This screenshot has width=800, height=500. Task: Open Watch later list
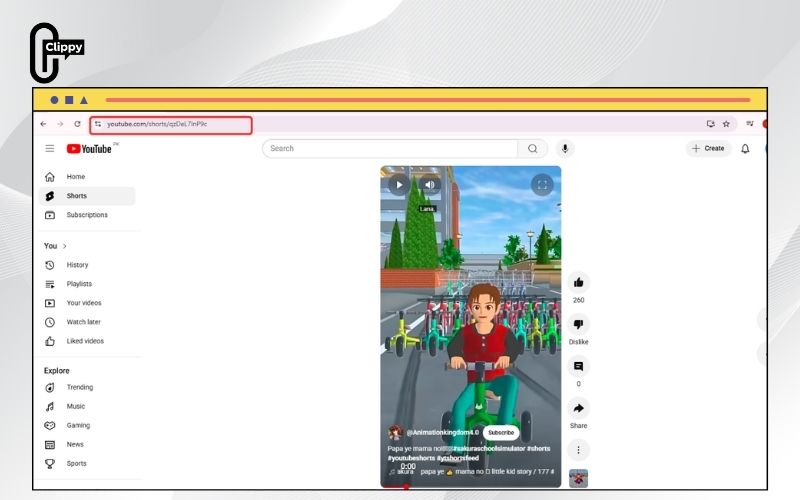(87, 322)
